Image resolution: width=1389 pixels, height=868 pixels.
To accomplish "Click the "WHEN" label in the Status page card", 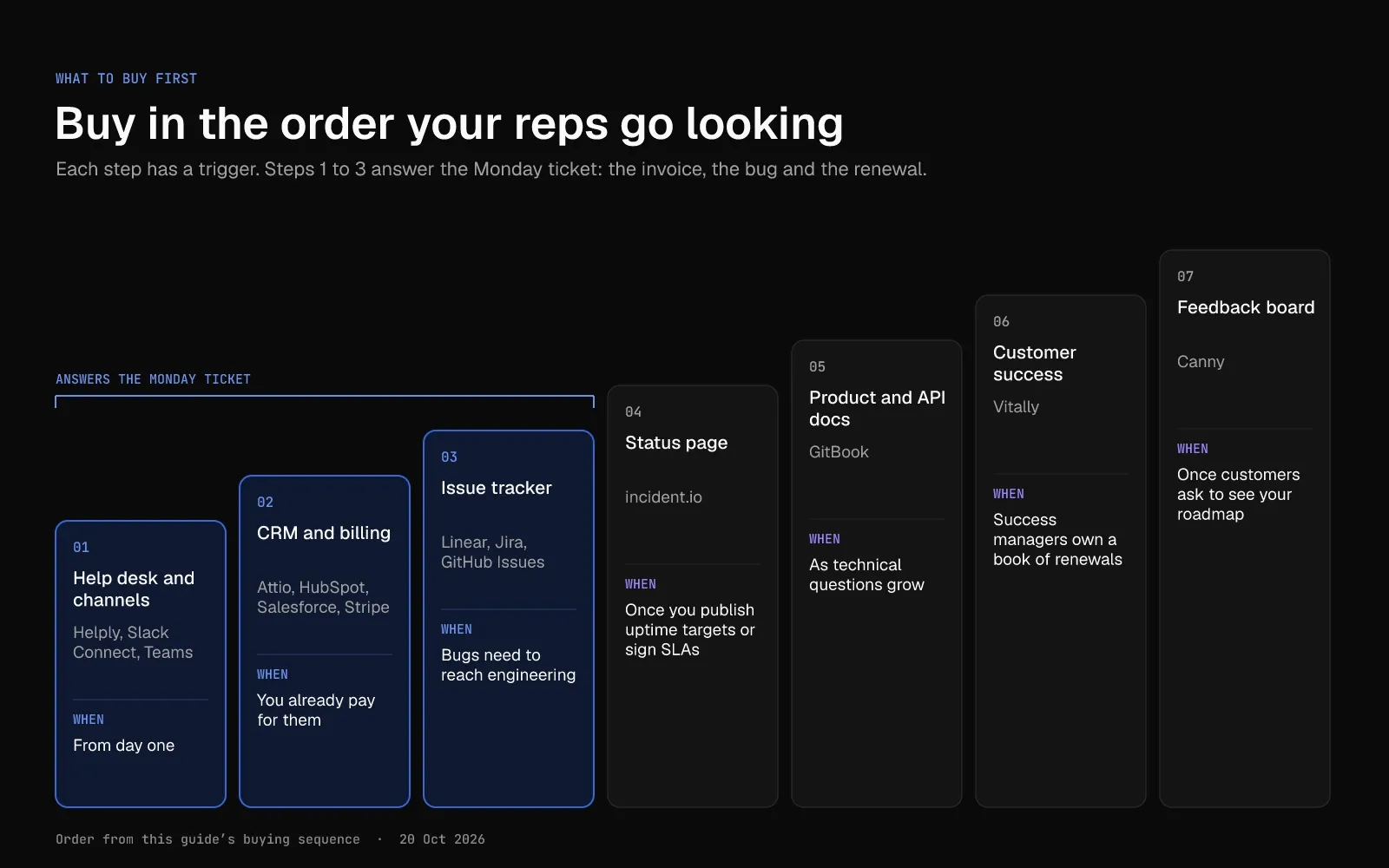I will (x=641, y=584).
